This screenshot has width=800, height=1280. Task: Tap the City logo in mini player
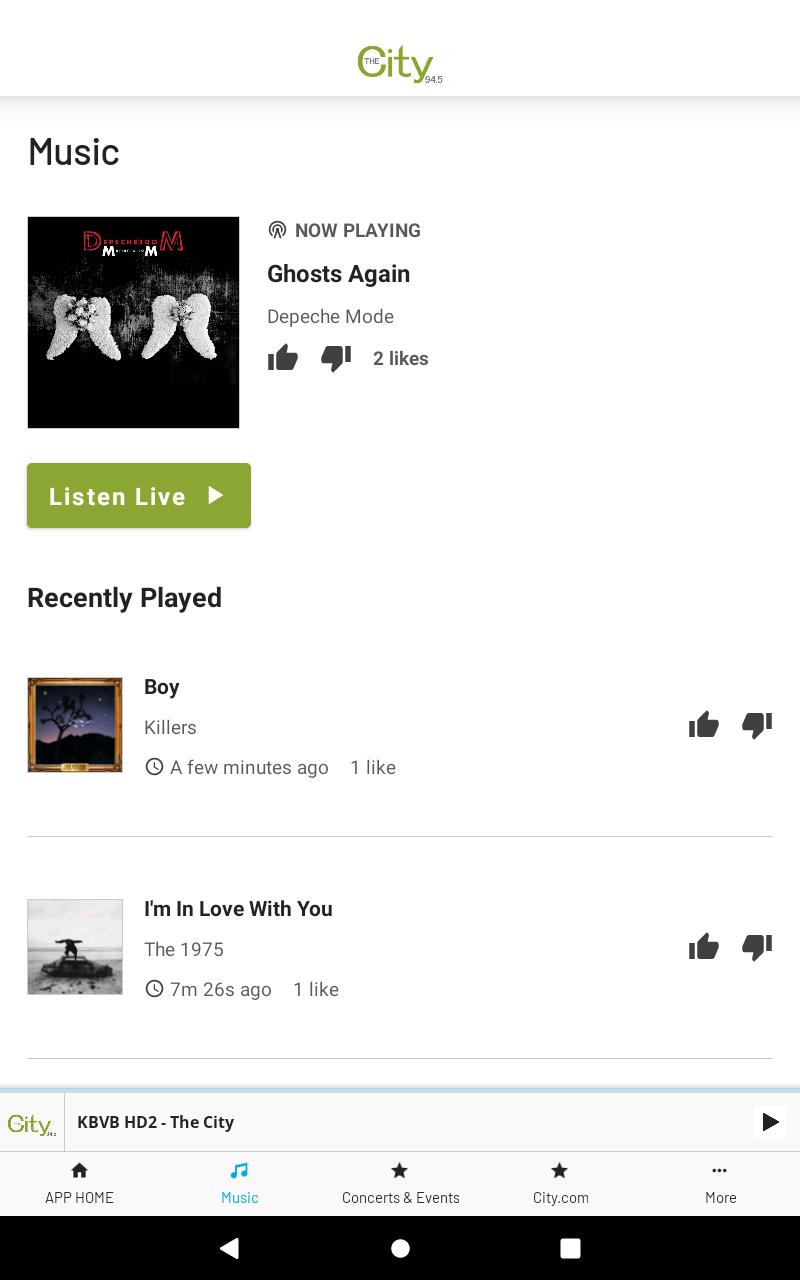pyautogui.click(x=32, y=1123)
